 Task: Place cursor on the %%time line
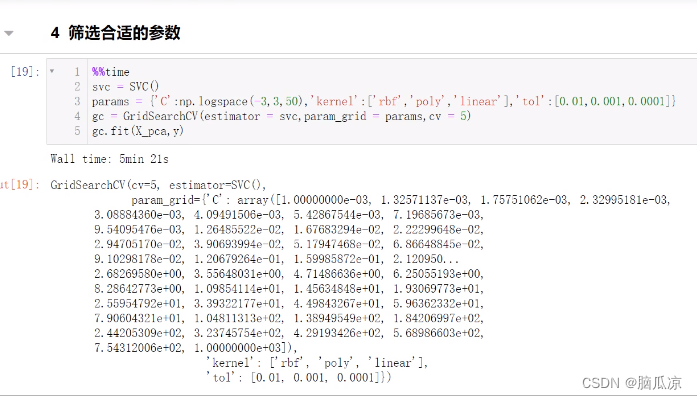[x=111, y=72]
